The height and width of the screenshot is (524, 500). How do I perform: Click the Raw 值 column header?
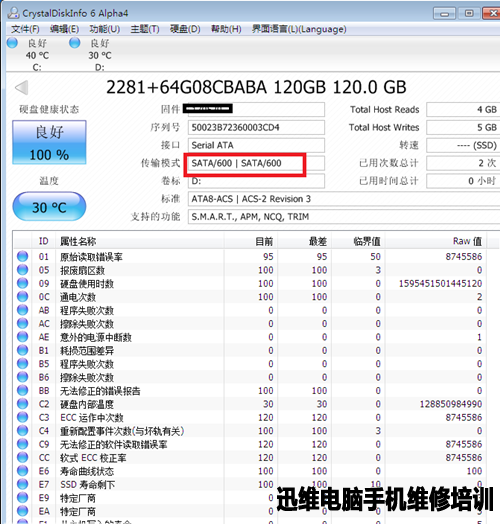pyautogui.click(x=436, y=241)
